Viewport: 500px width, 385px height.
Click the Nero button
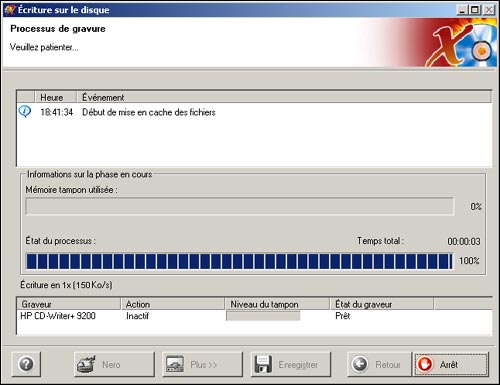pyautogui.click(x=114, y=364)
